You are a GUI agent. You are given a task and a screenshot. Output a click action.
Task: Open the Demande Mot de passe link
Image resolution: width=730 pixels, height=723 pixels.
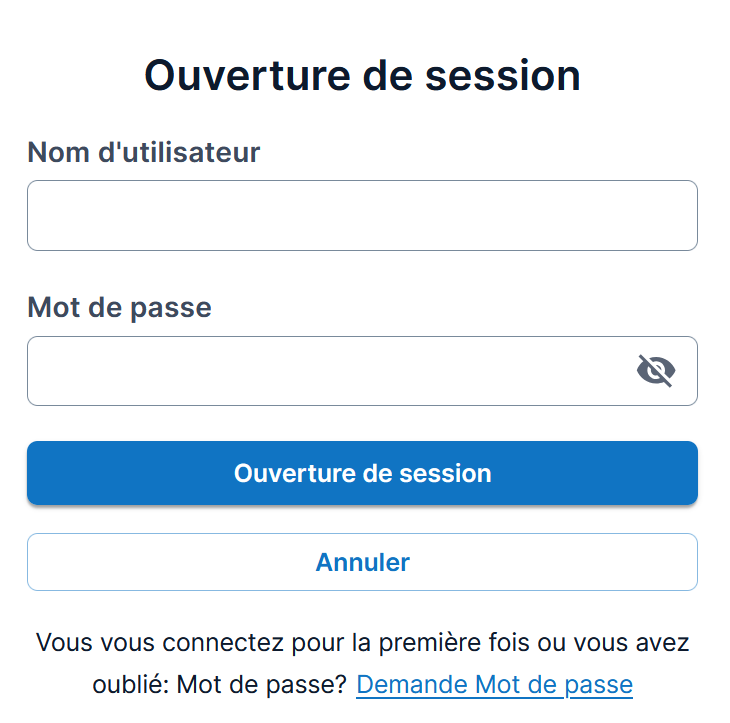pyautogui.click(x=494, y=684)
